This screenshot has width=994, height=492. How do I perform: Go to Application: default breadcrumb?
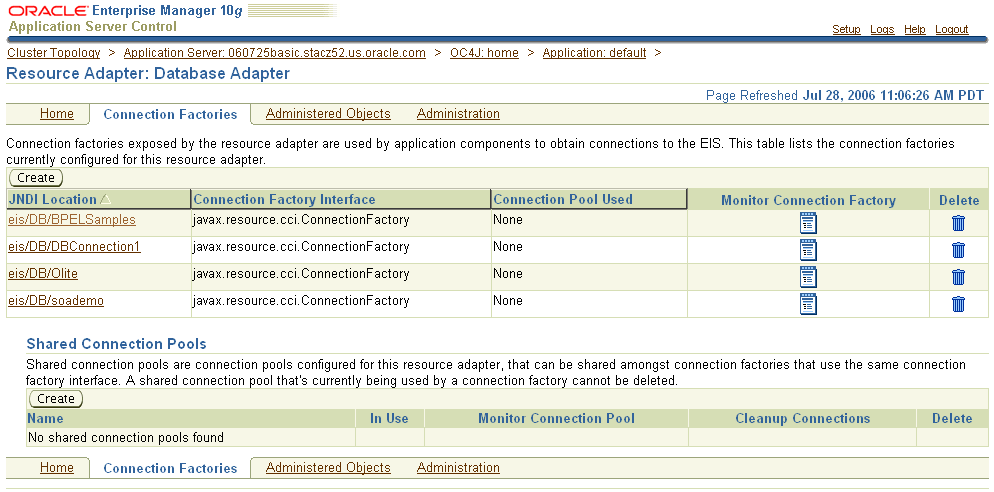595,53
